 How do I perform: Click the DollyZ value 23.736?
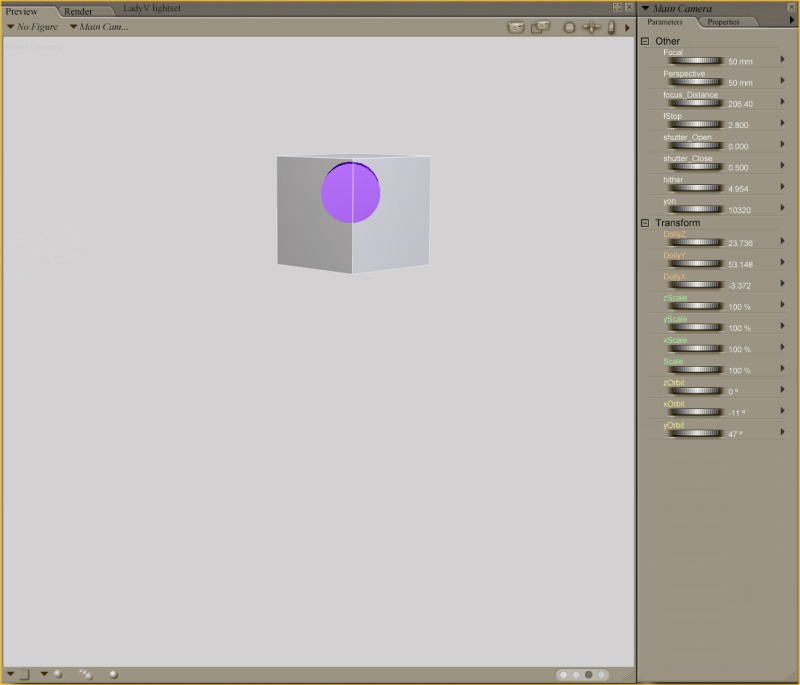click(x=740, y=243)
